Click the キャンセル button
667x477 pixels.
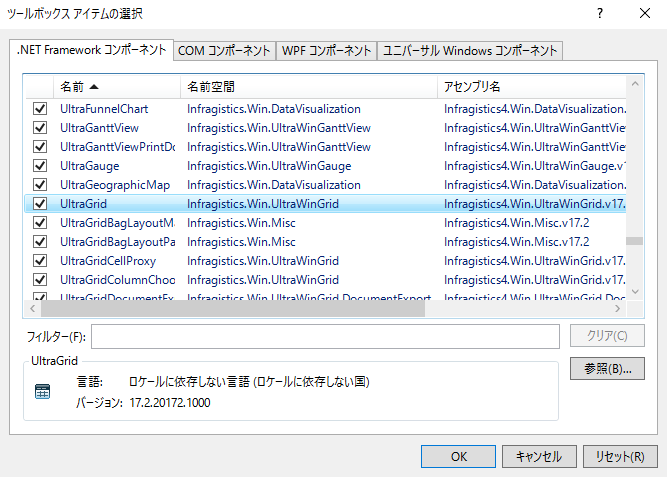pos(539,456)
